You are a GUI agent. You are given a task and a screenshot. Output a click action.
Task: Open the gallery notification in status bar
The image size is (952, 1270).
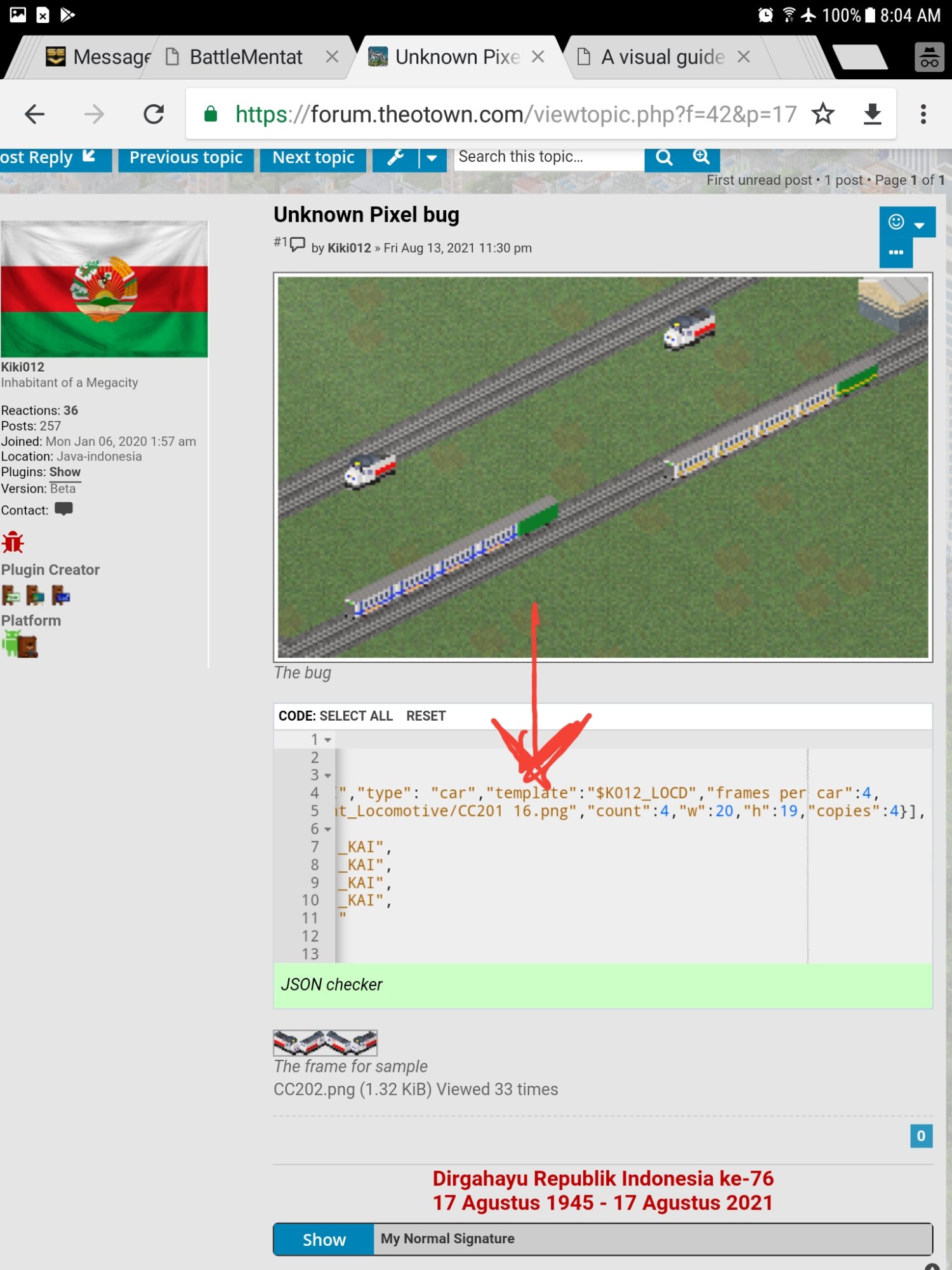18,15
